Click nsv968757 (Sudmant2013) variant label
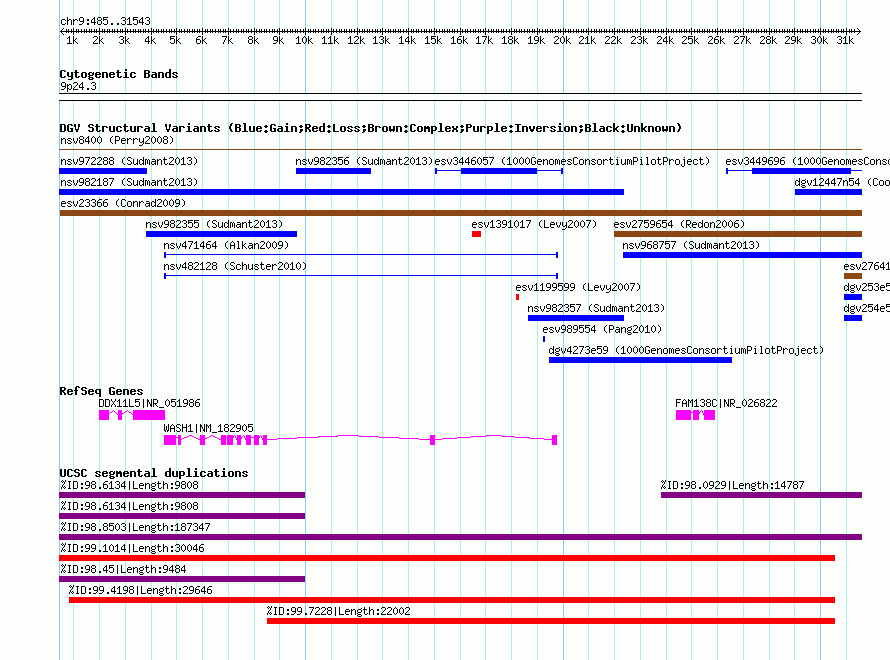The image size is (890, 660). [691, 245]
